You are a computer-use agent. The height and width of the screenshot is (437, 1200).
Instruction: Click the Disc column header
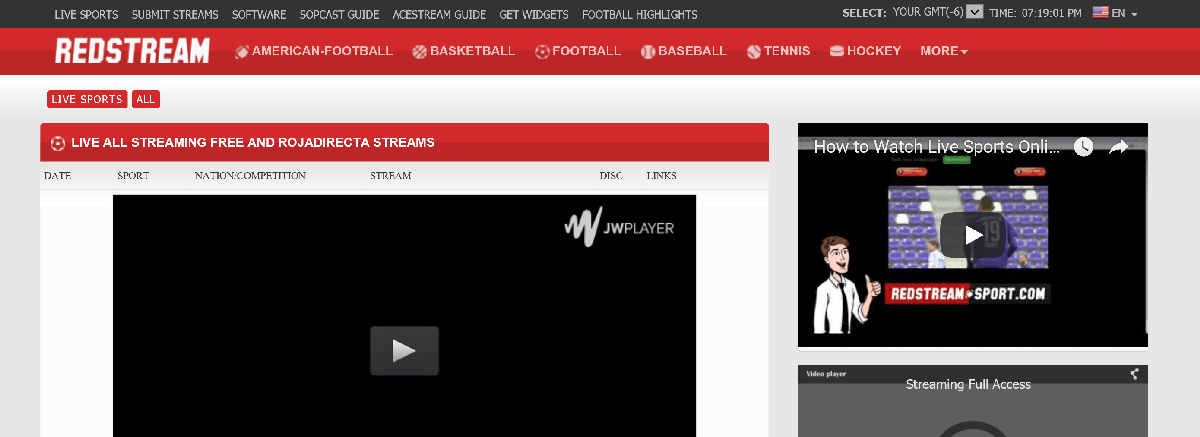pos(611,176)
